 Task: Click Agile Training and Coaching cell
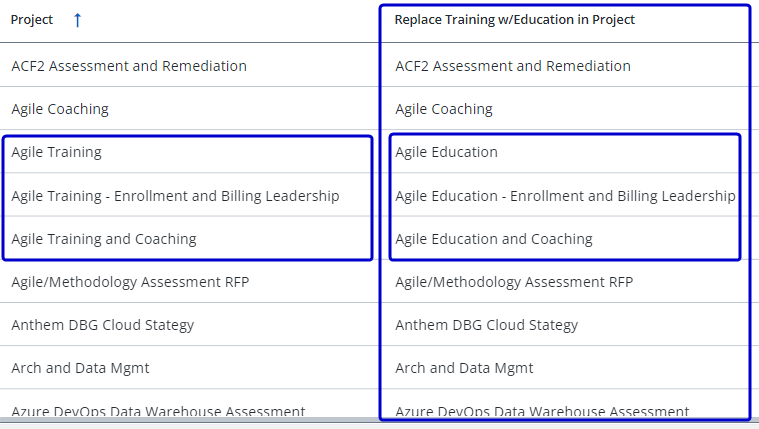(104, 239)
